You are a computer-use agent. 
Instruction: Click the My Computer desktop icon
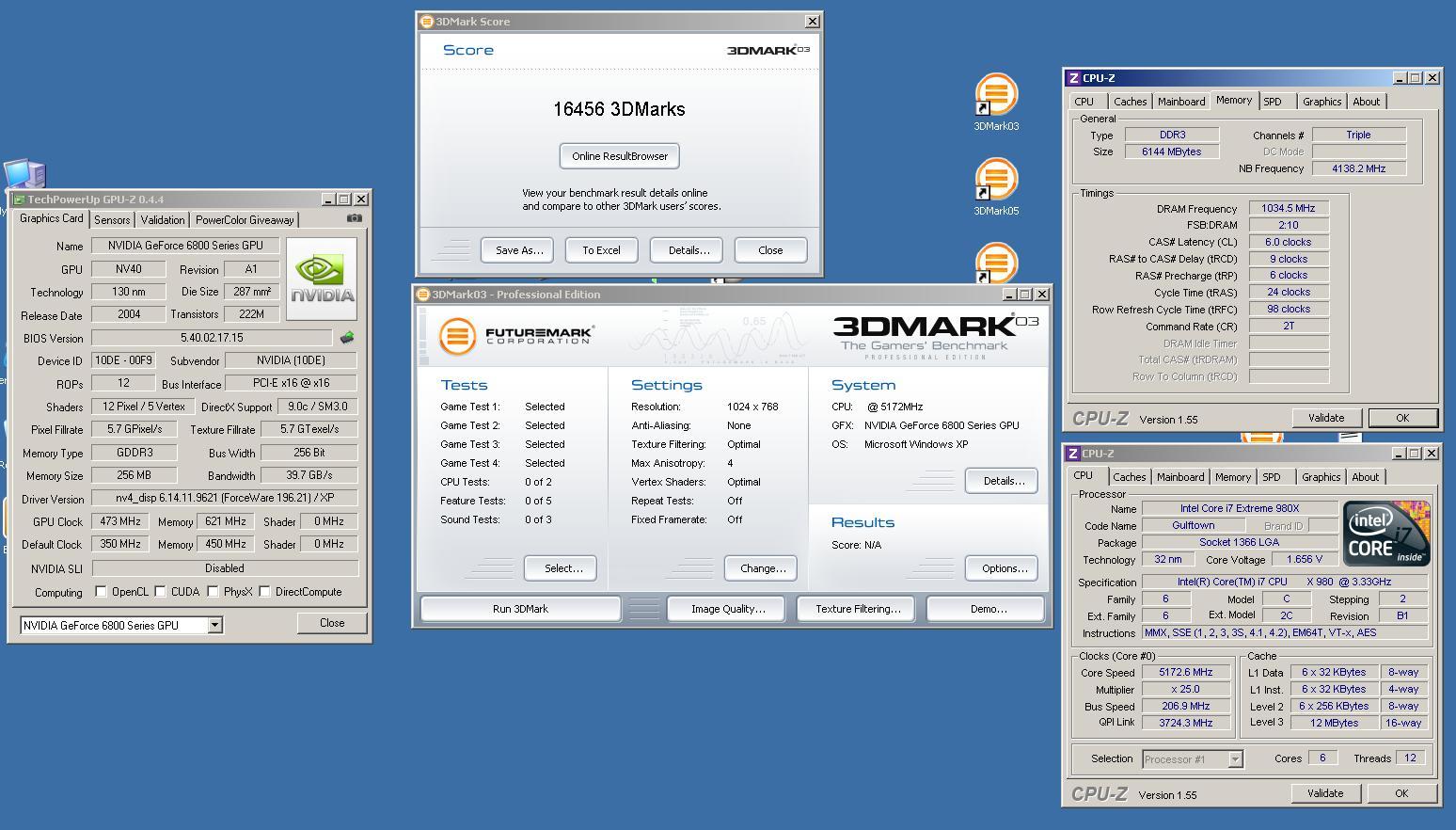coord(24,176)
